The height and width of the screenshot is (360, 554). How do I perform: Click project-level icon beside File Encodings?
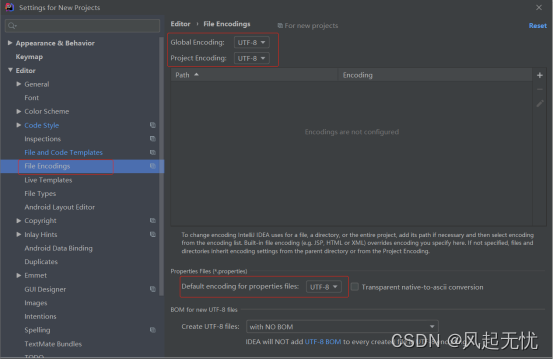coord(153,166)
